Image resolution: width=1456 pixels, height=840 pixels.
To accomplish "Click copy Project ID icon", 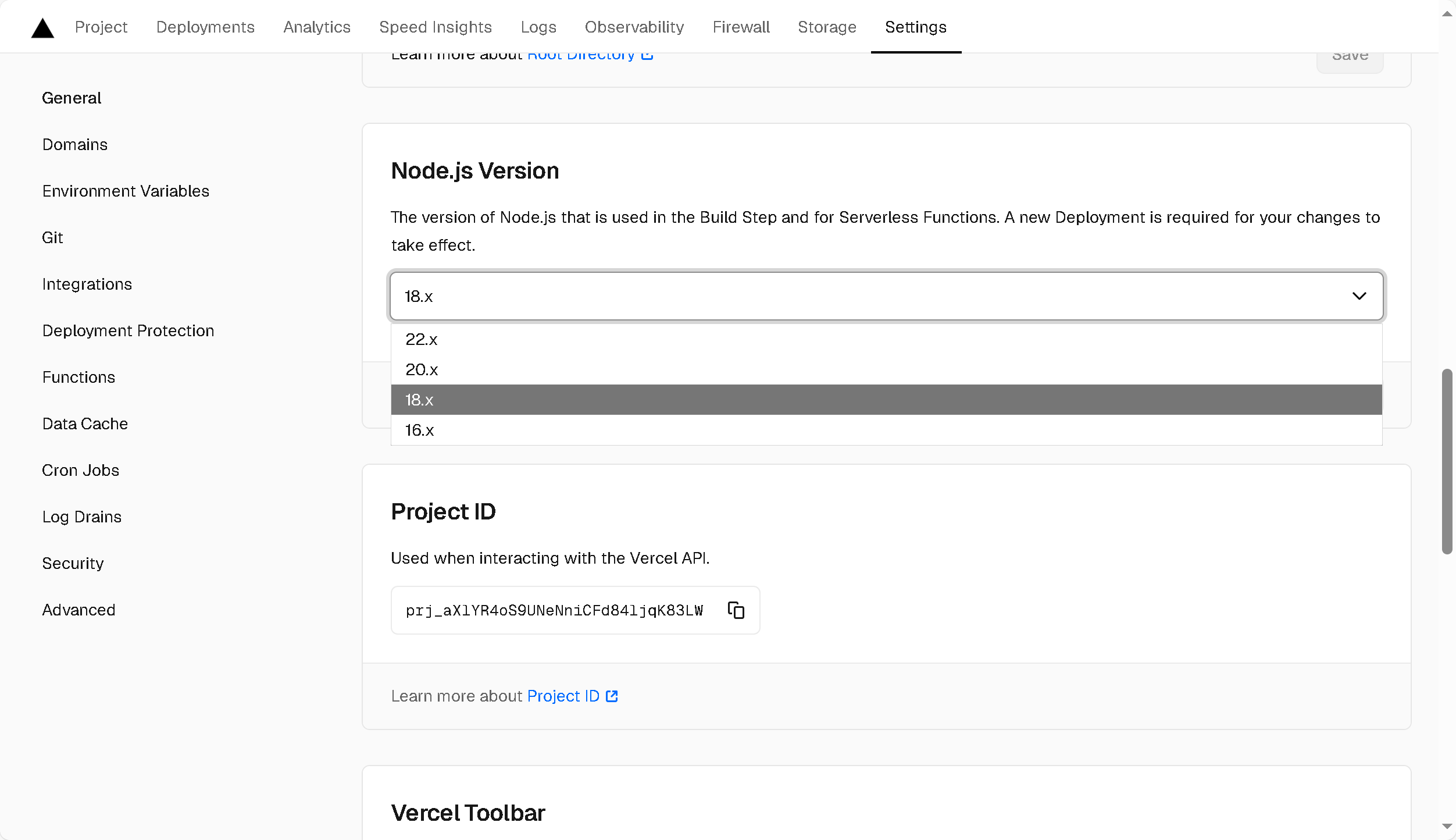I will click(x=738, y=610).
